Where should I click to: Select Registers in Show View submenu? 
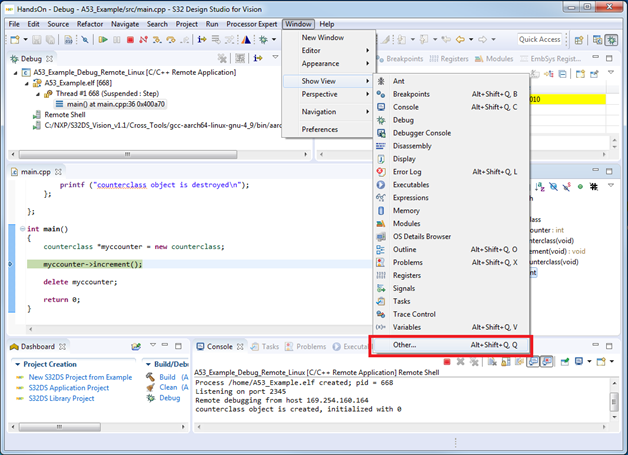click(451, 275)
